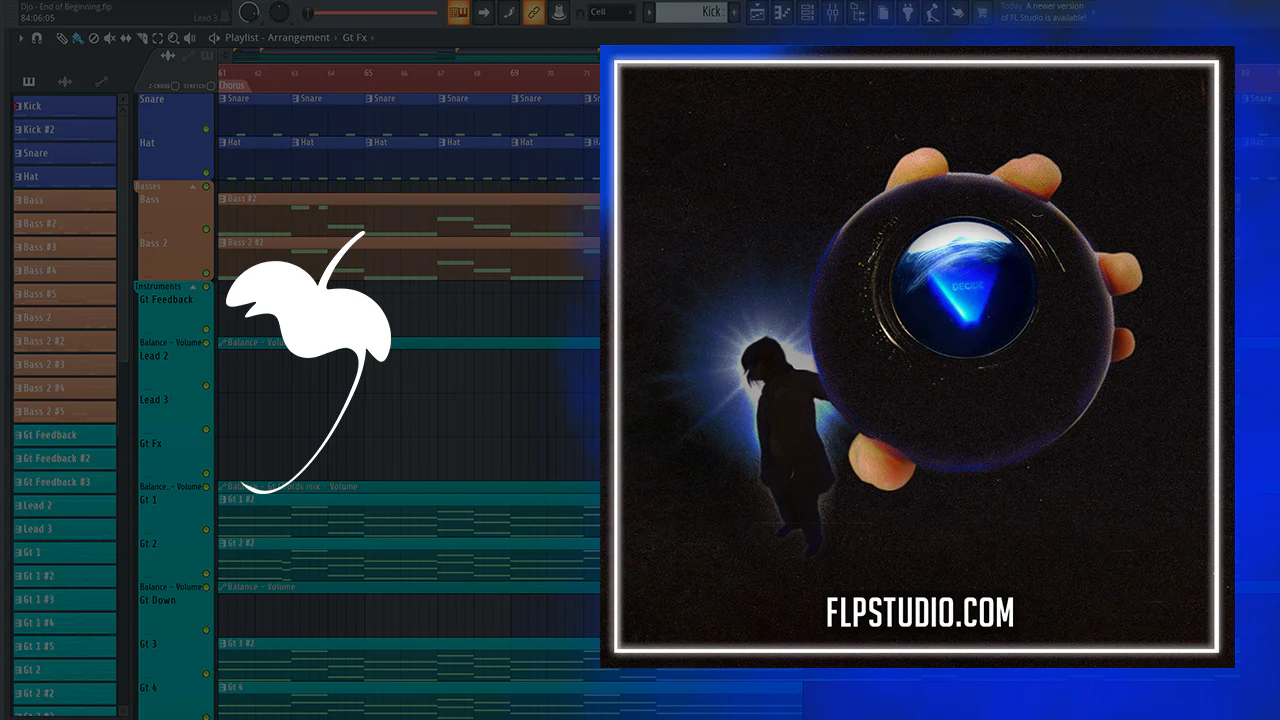The image size is (1280, 720).
Task: Show audio clips tab in picker
Action: tap(65, 82)
